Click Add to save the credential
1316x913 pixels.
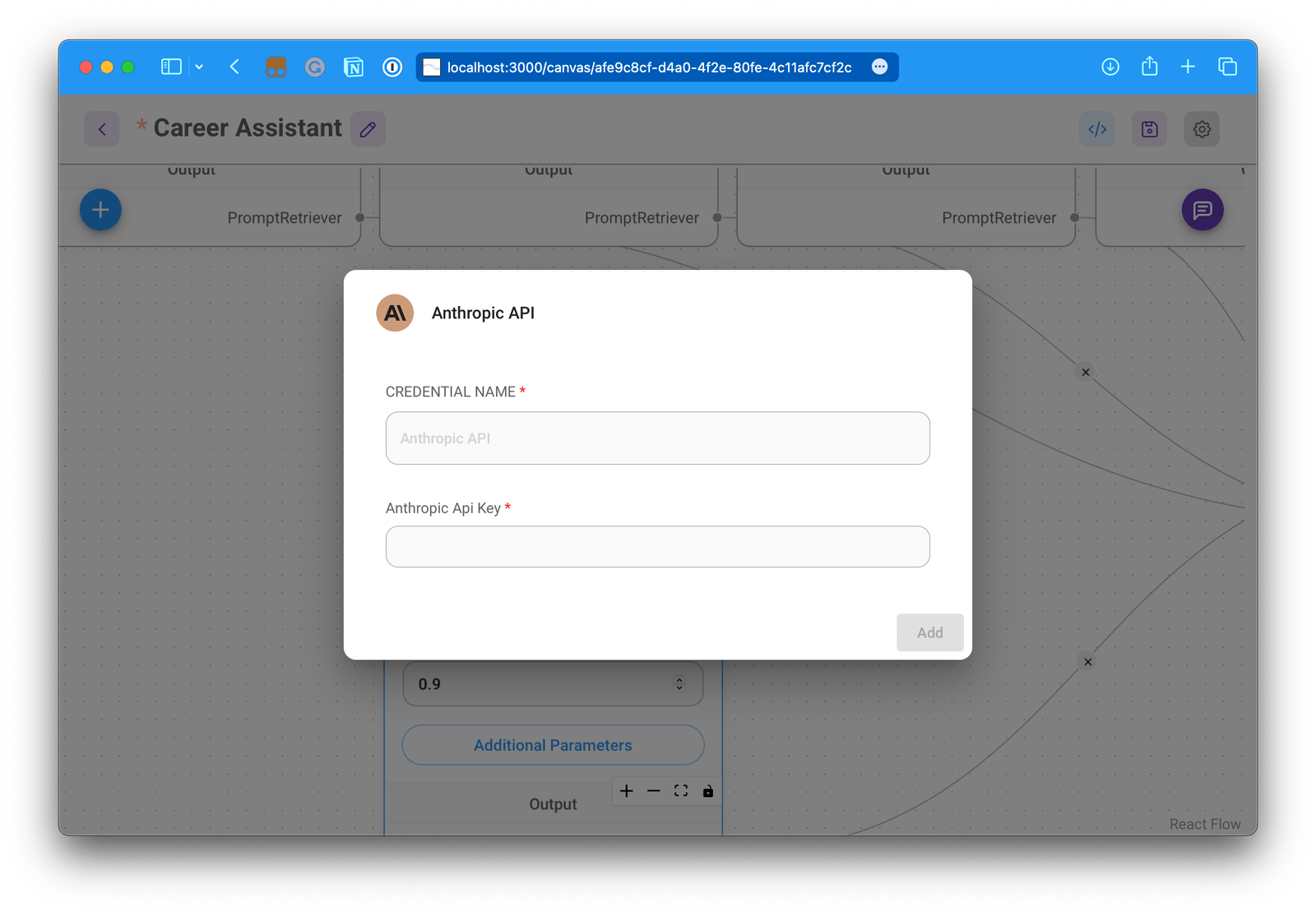pos(929,633)
